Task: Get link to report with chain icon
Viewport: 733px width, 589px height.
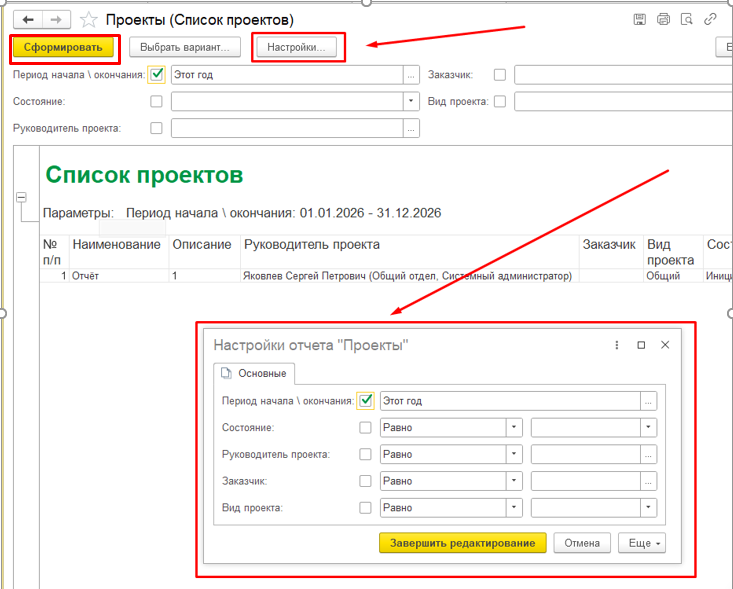Action: point(711,19)
